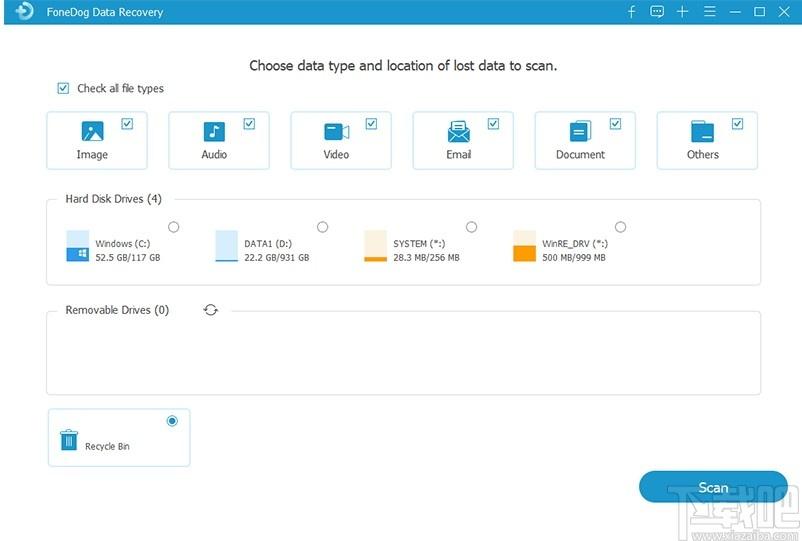Click the SYSTEM drive usage bar icon
The width and height of the screenshot is (802, 541).
pos(375,246)
